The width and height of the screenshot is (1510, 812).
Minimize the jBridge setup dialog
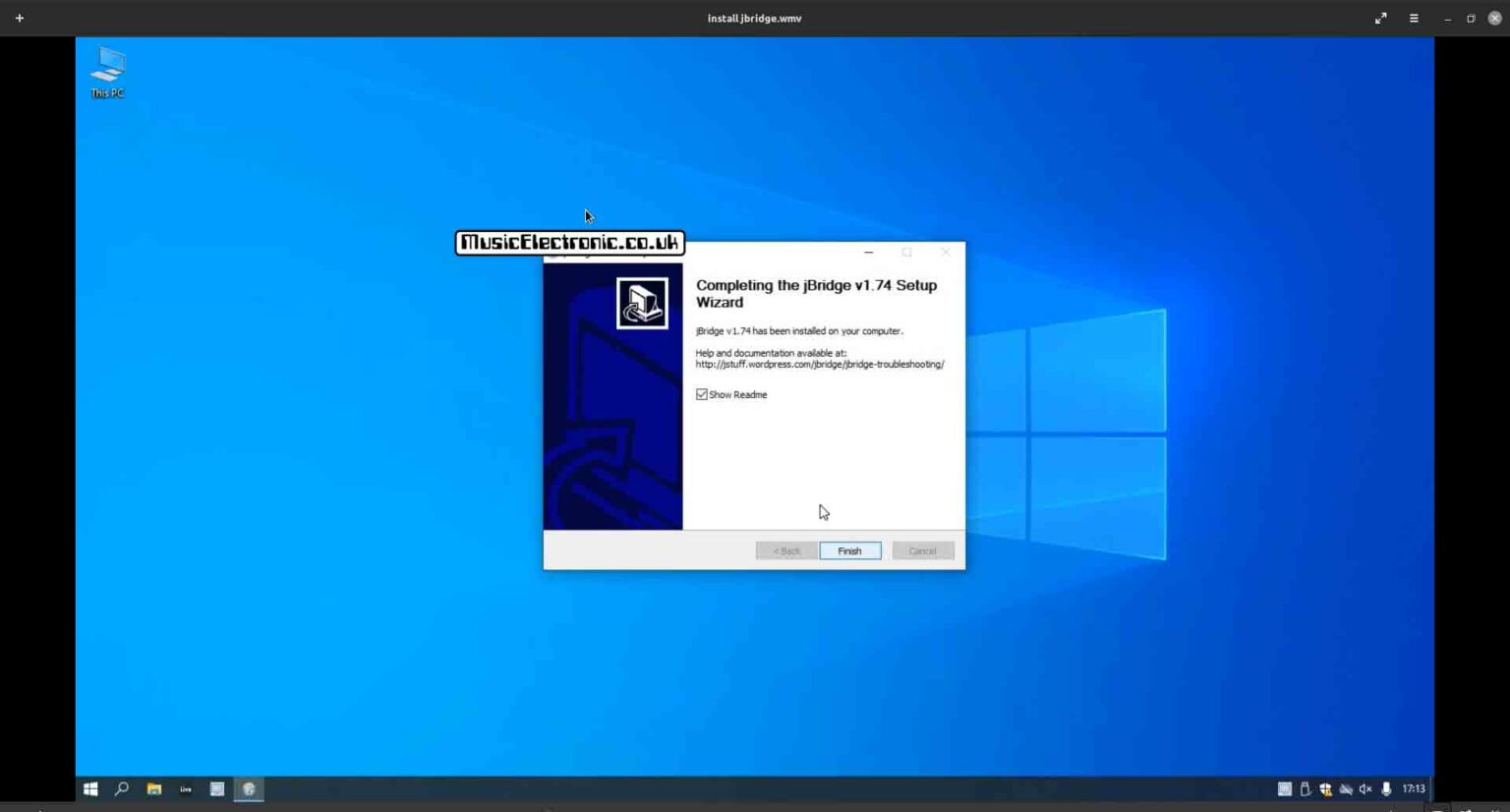click(868, 253)
